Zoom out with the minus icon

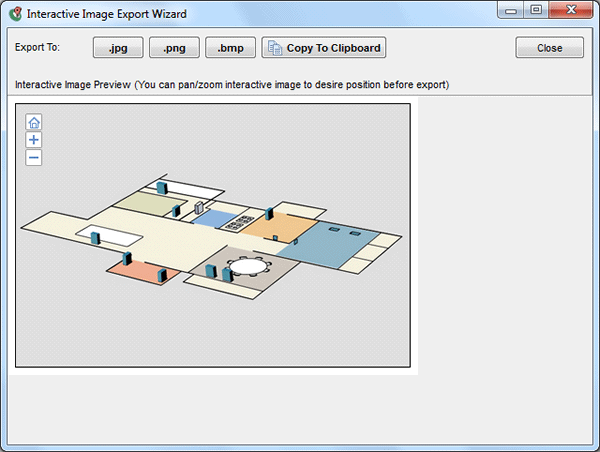click(34, 158)
